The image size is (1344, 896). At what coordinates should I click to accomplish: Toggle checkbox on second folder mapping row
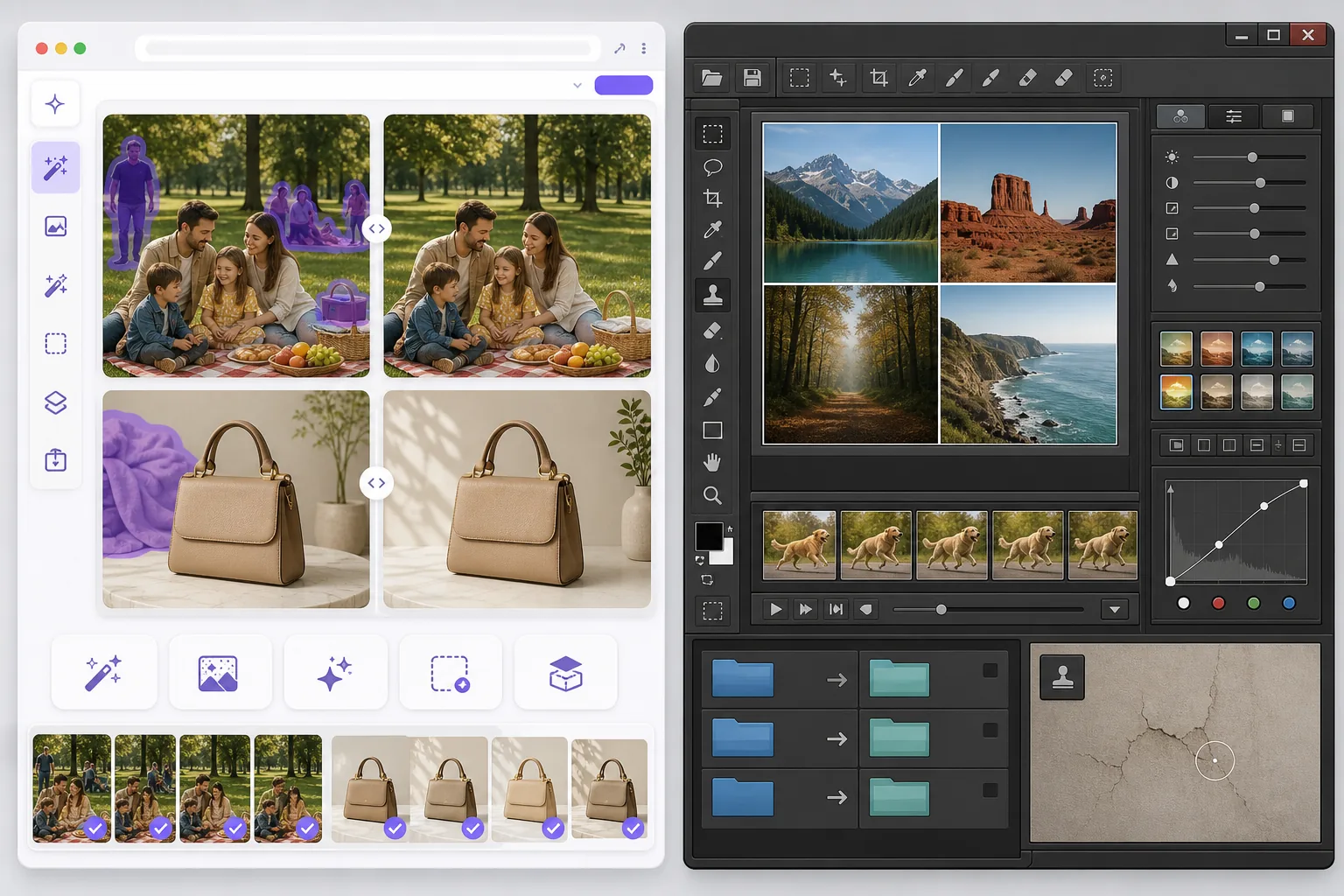coord(990,730)
